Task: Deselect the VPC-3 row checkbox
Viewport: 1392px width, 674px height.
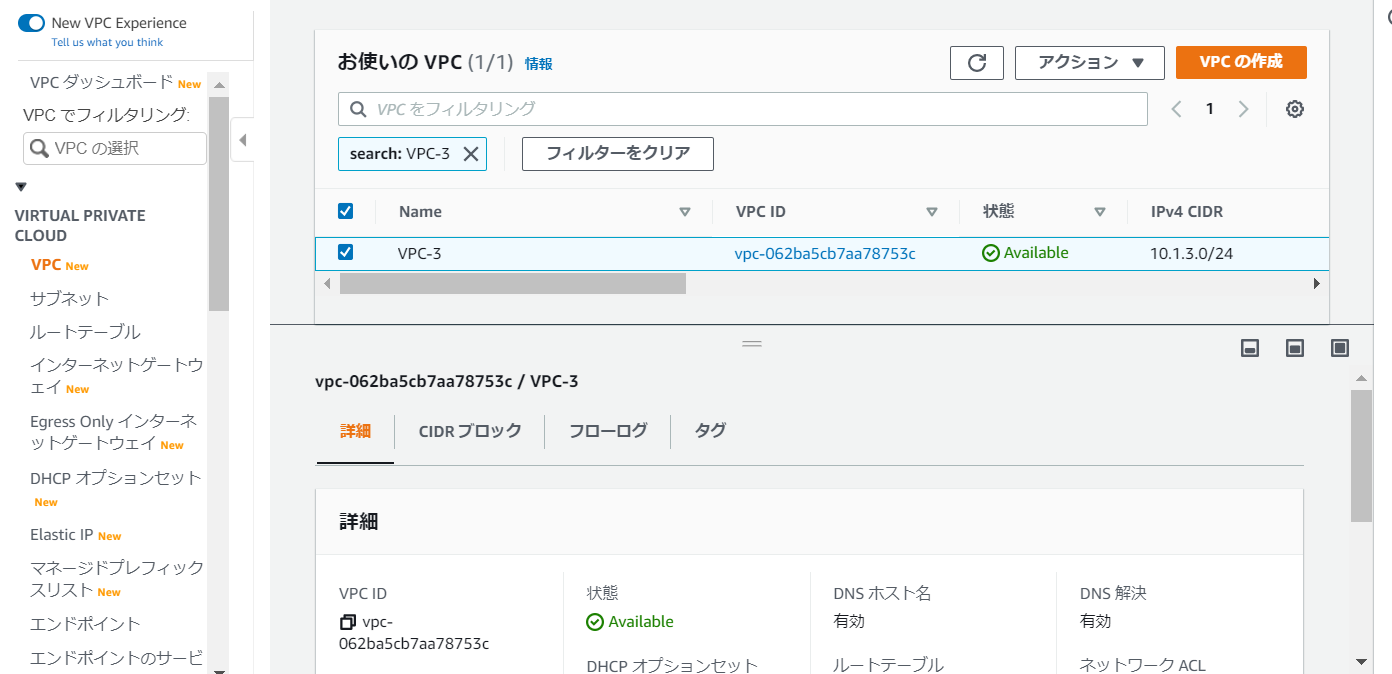Action: (x=346, y=252)
